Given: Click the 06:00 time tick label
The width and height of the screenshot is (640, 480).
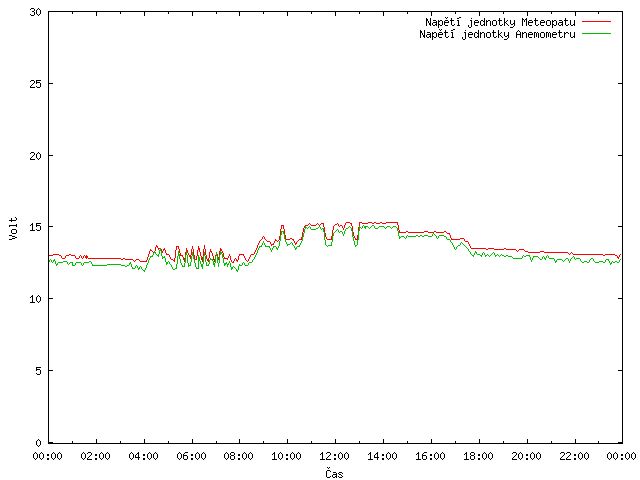Looking at the screenshot, I should pos(191,456).
